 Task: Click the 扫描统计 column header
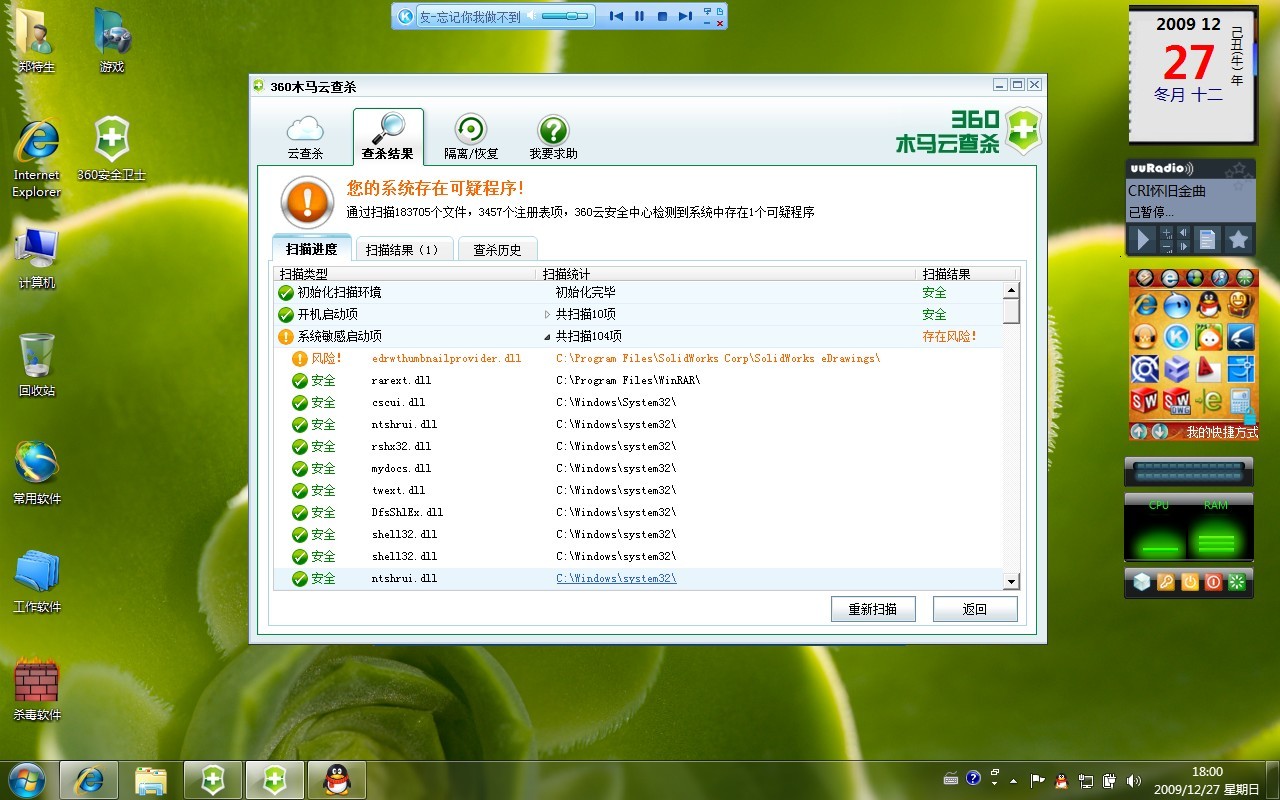pyautogui.click(x=567, y=273)
